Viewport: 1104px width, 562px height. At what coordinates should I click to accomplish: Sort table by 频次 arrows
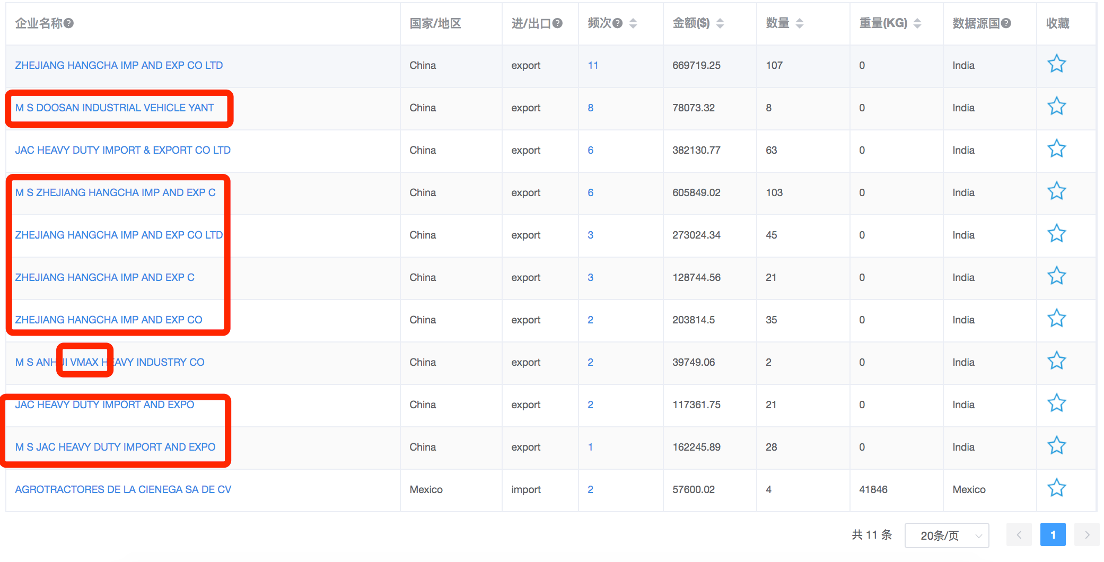coord(633,23)
